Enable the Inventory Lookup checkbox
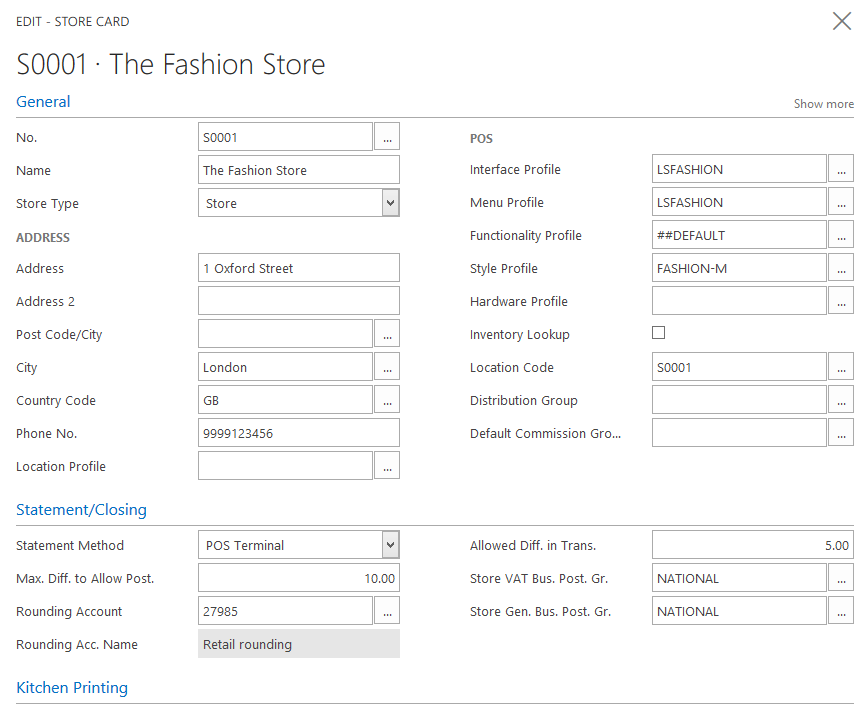 pyautogui.click(x=658, y=333)
